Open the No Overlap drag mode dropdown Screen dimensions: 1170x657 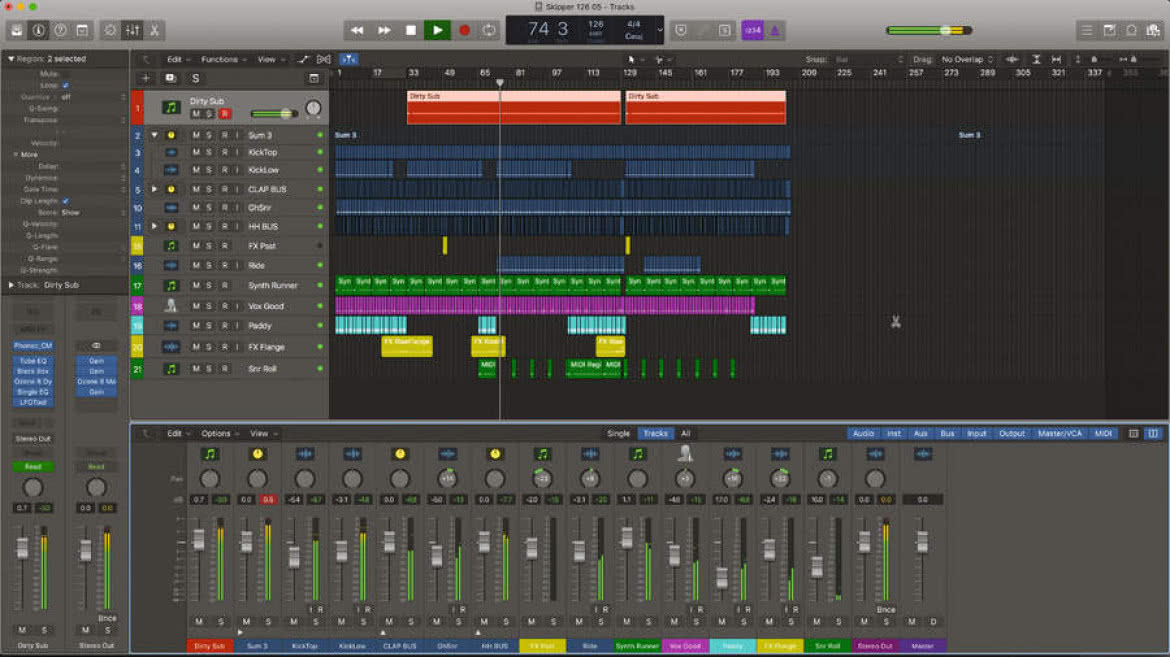pyautogui.click(x=967, y=59)
